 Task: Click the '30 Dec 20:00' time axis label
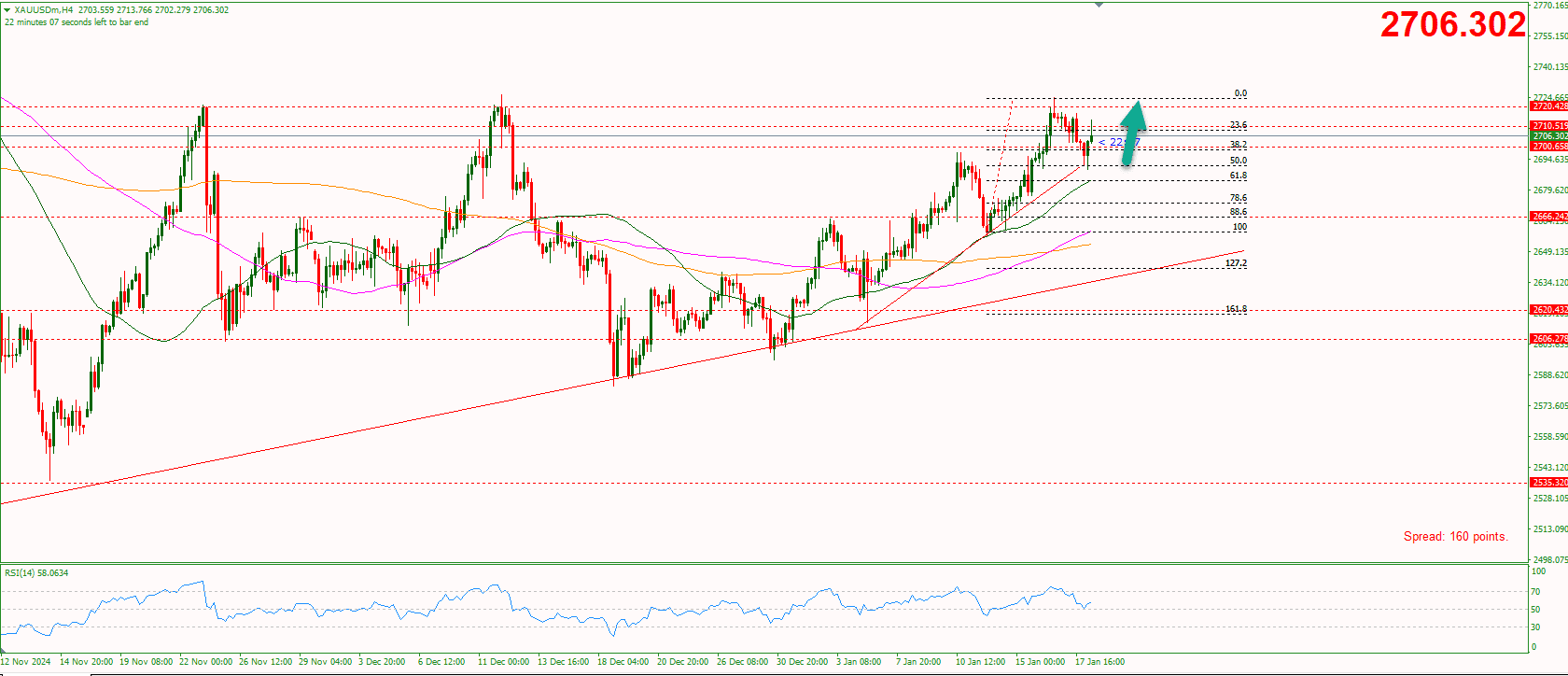tap(802, 662)
